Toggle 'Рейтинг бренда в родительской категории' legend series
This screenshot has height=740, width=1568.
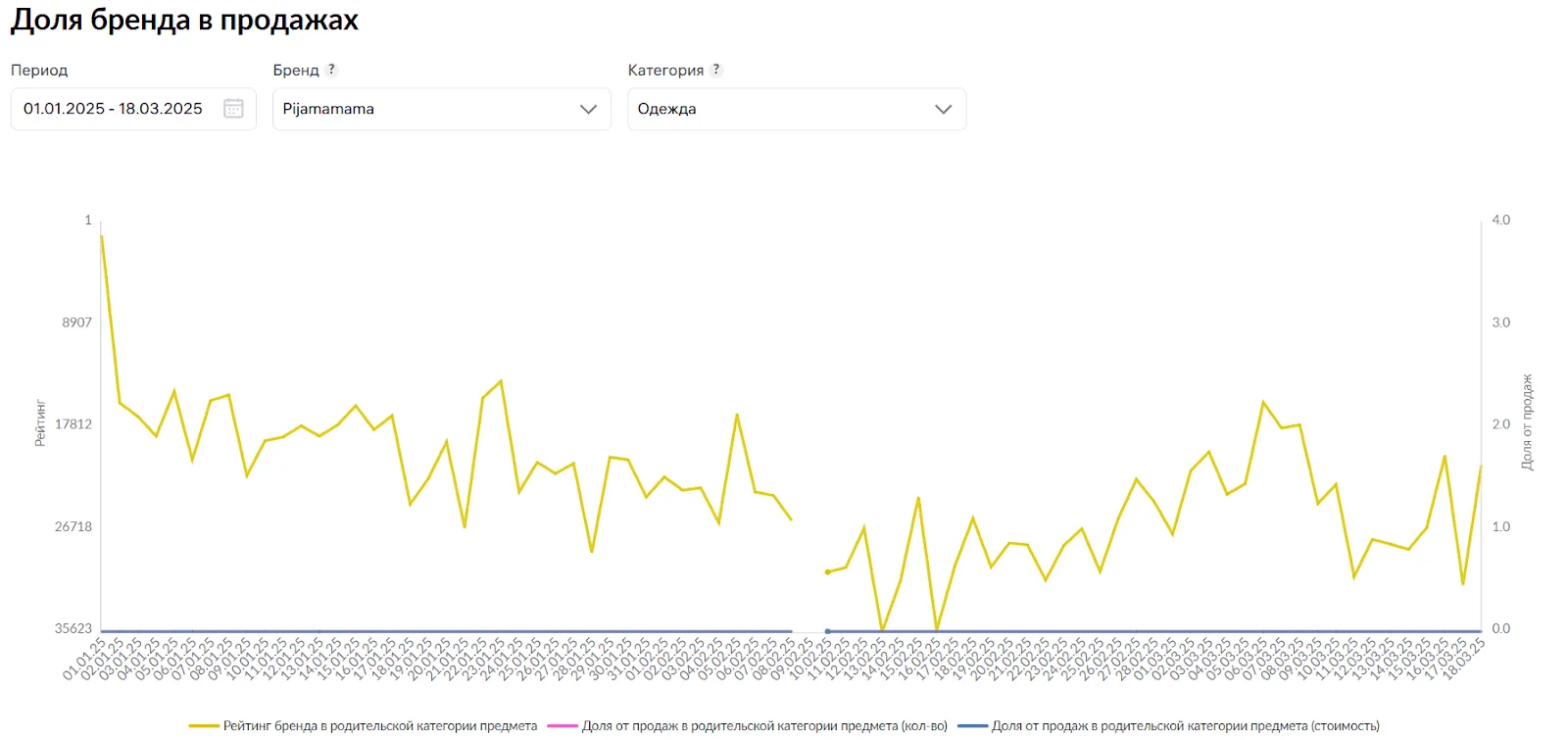click(x=379, y=726)
